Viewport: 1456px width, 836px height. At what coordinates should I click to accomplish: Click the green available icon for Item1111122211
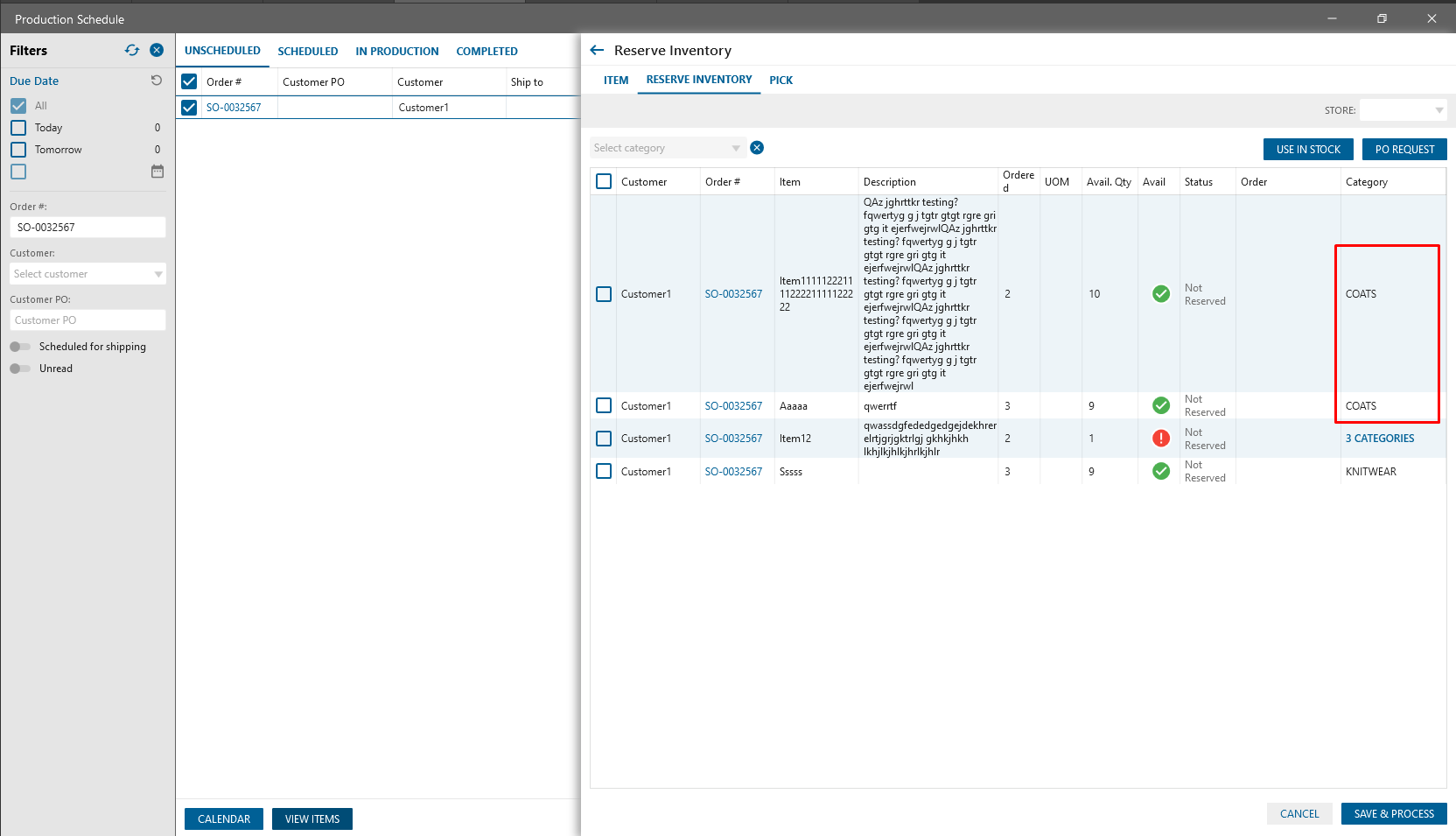point(1161,294)
